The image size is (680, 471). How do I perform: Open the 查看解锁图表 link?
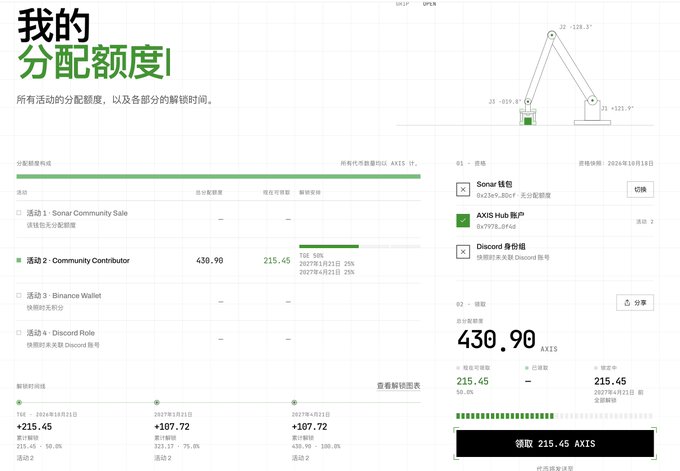[398, 386]
